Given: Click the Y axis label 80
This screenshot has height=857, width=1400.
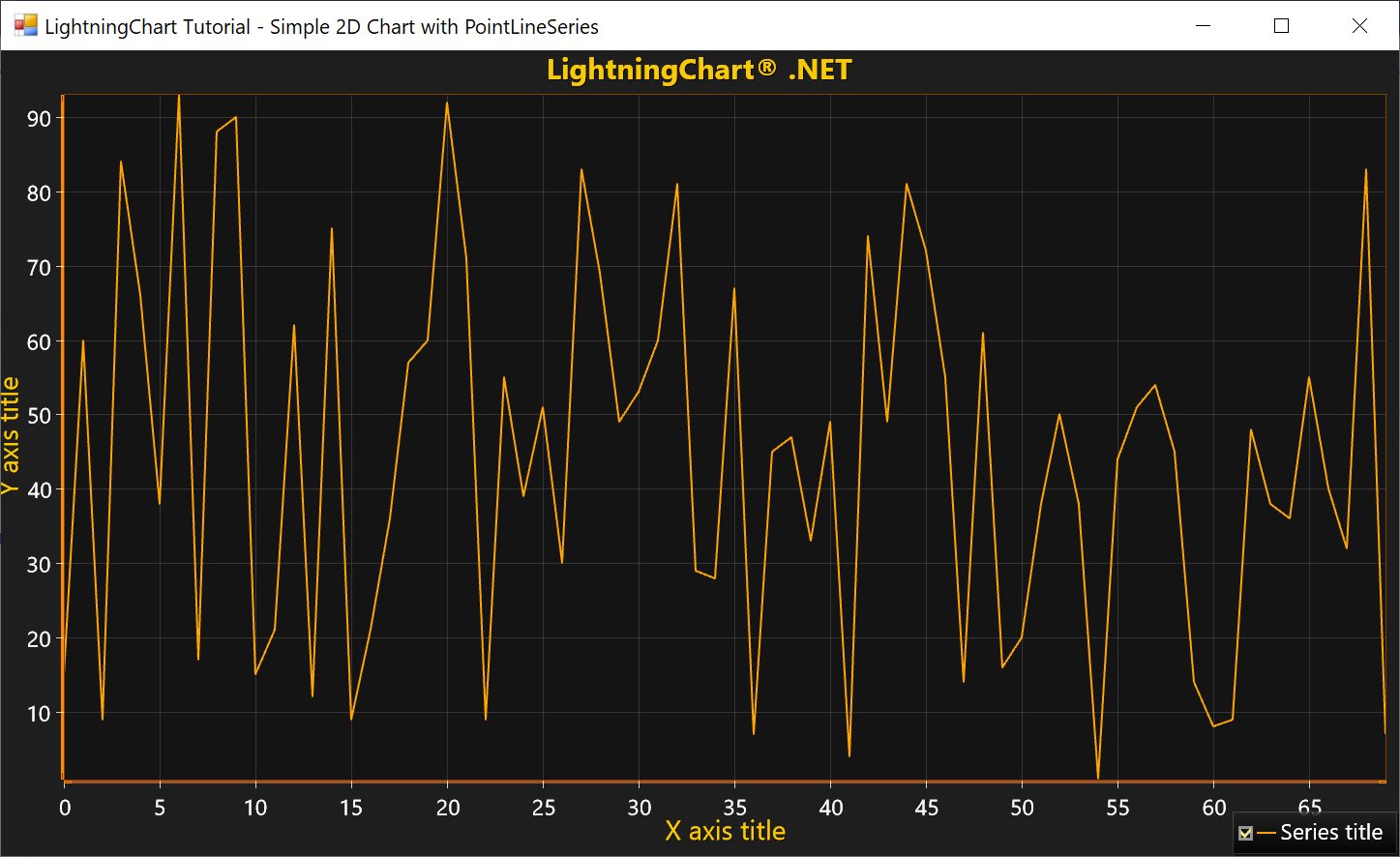Looking at the screenshot, I should click(39, 193).
